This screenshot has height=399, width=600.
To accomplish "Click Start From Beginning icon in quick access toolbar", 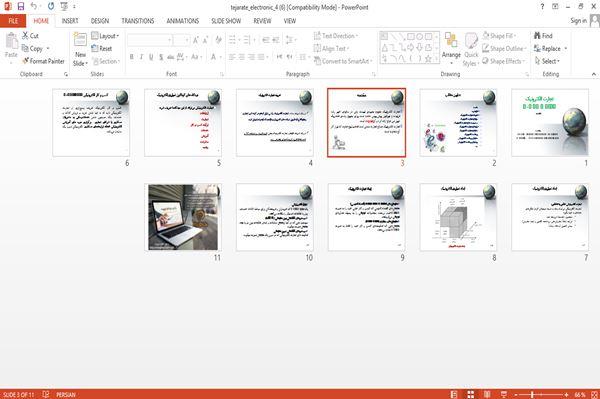I will point(64,6).
